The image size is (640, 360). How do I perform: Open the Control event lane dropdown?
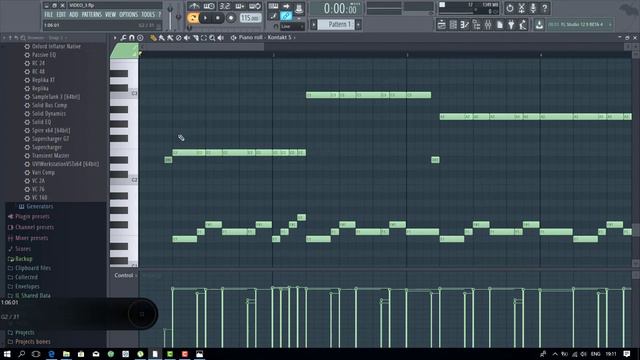click(125, 276)
